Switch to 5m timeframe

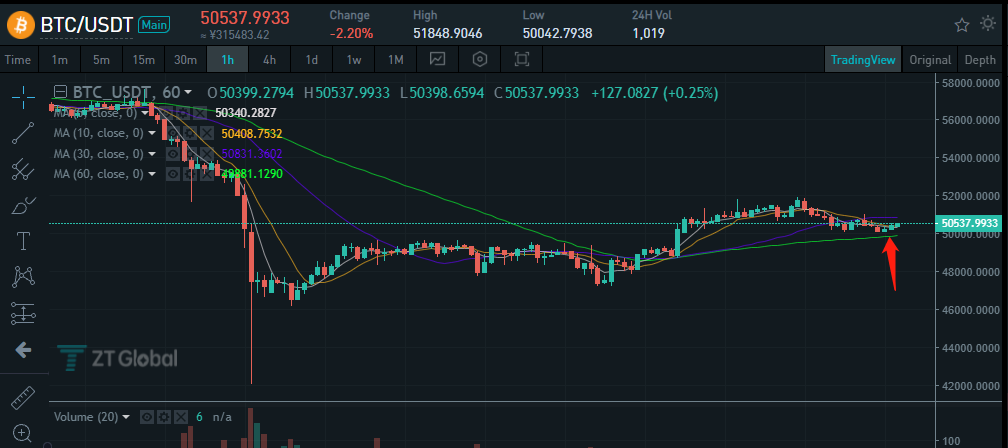point(101,60)
